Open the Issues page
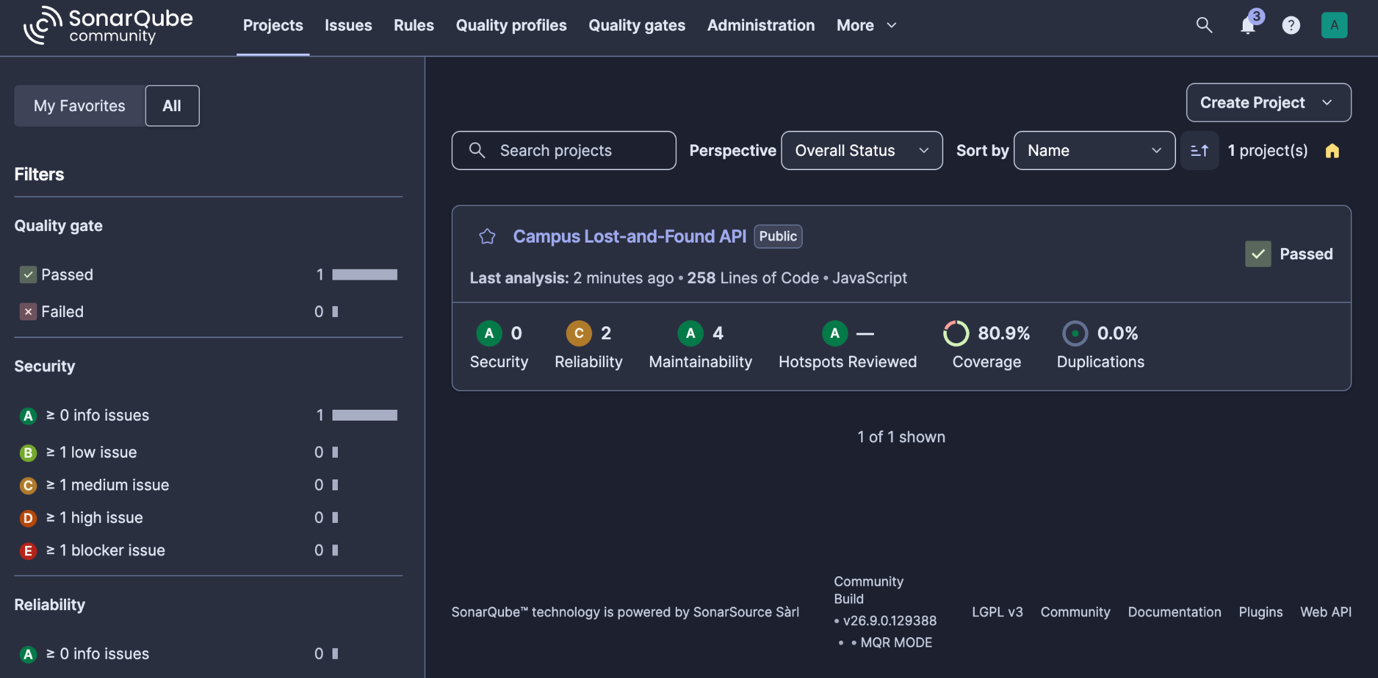 (x=348, y=25)
